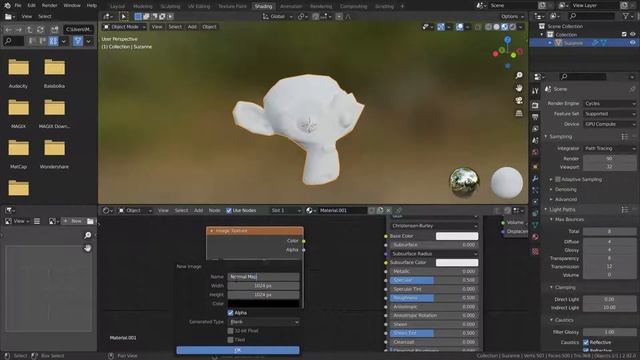Image resolution: width=640 pixels, height=360 pixels.
Task: Enable the Tiled checkbox
Action: point(230,340)
